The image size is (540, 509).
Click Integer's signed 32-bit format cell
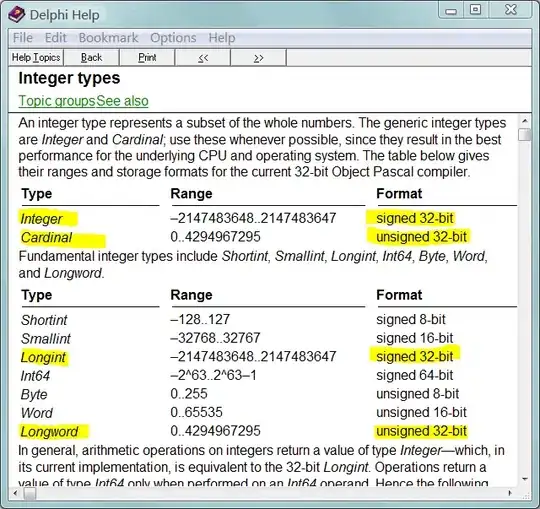point(415,218)
